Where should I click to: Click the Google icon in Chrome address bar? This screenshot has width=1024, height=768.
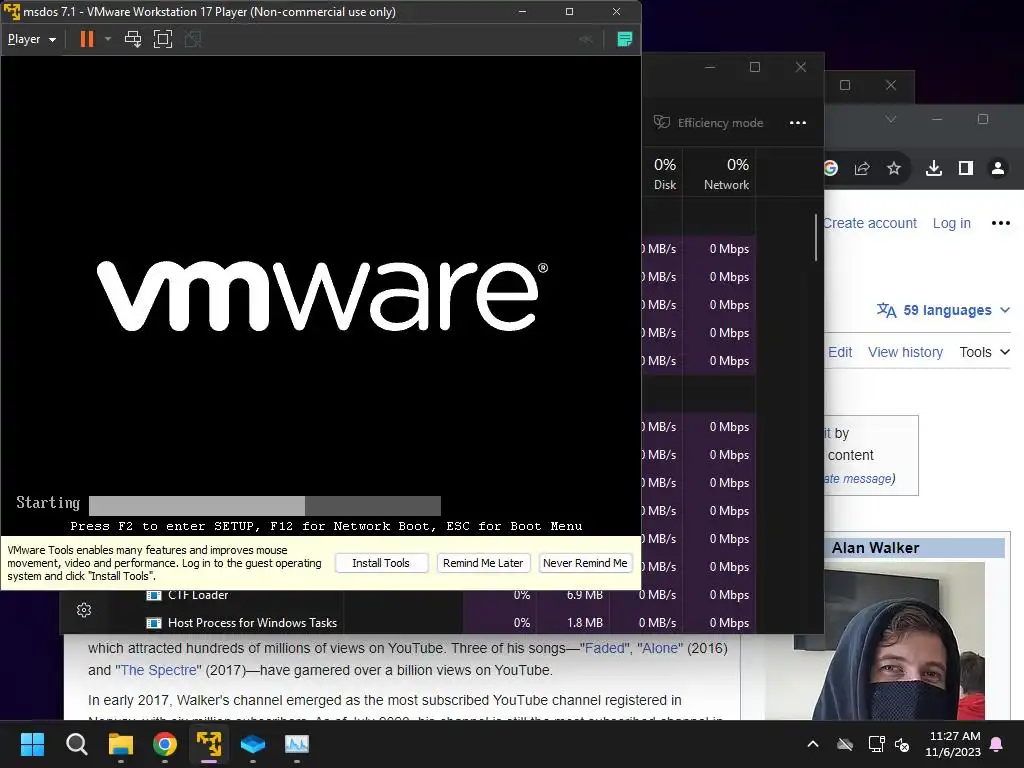click(x=831, y=168)
